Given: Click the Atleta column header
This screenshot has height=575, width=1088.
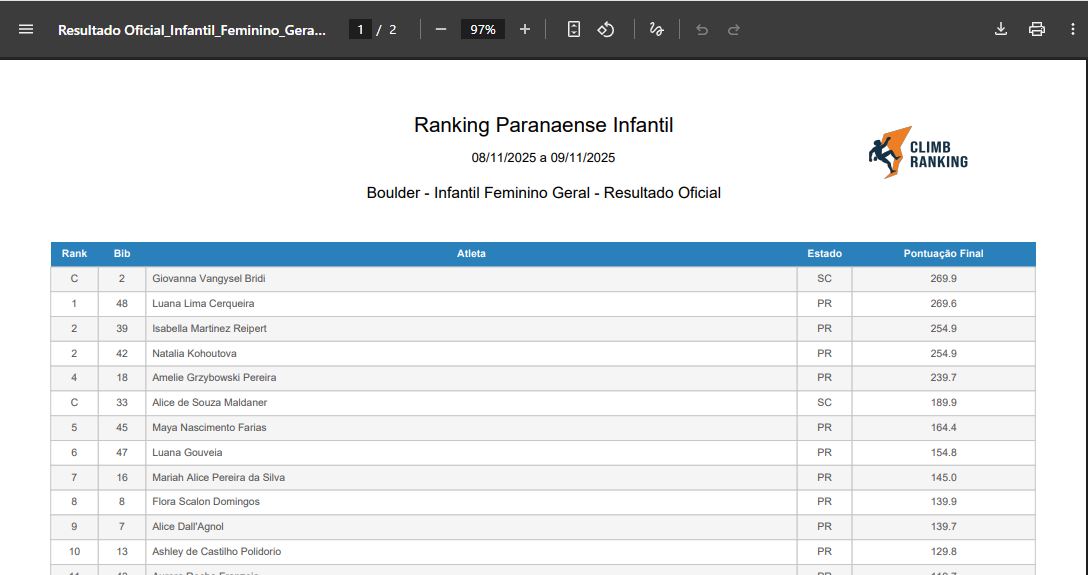Looking at the screenshot, I should pos(471,254).
